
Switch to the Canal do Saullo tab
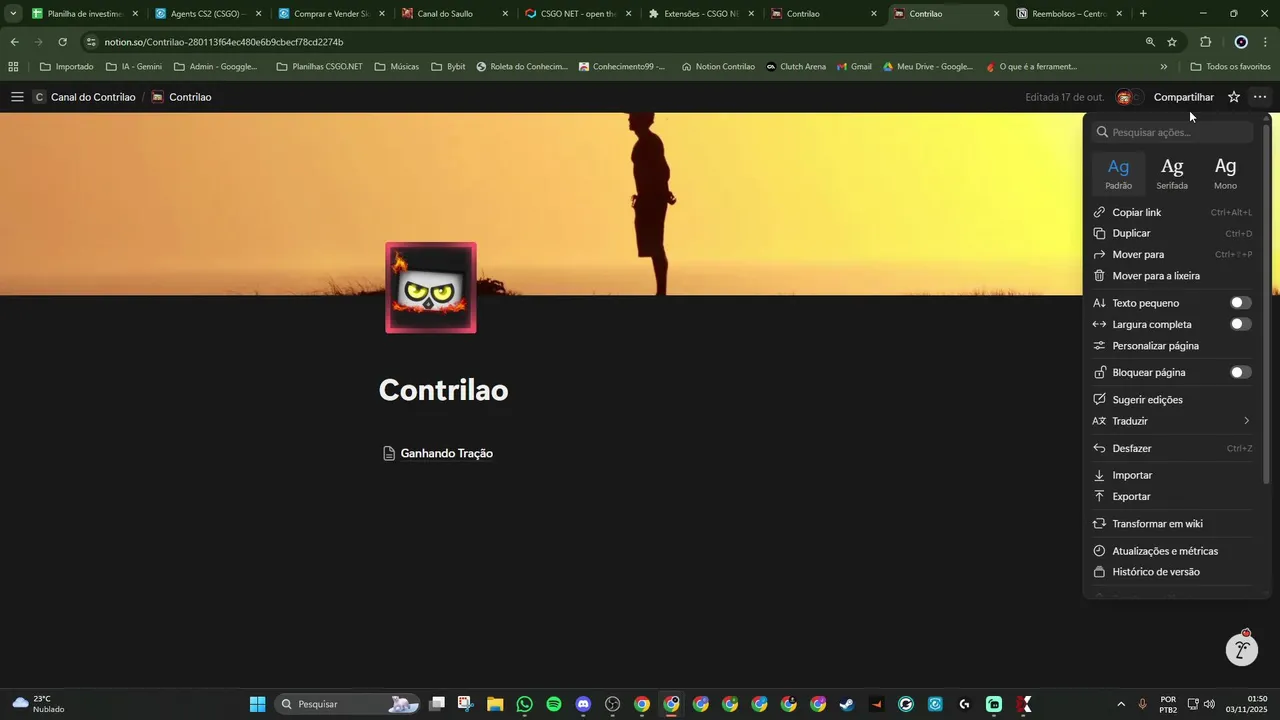[x=455, y=14]
